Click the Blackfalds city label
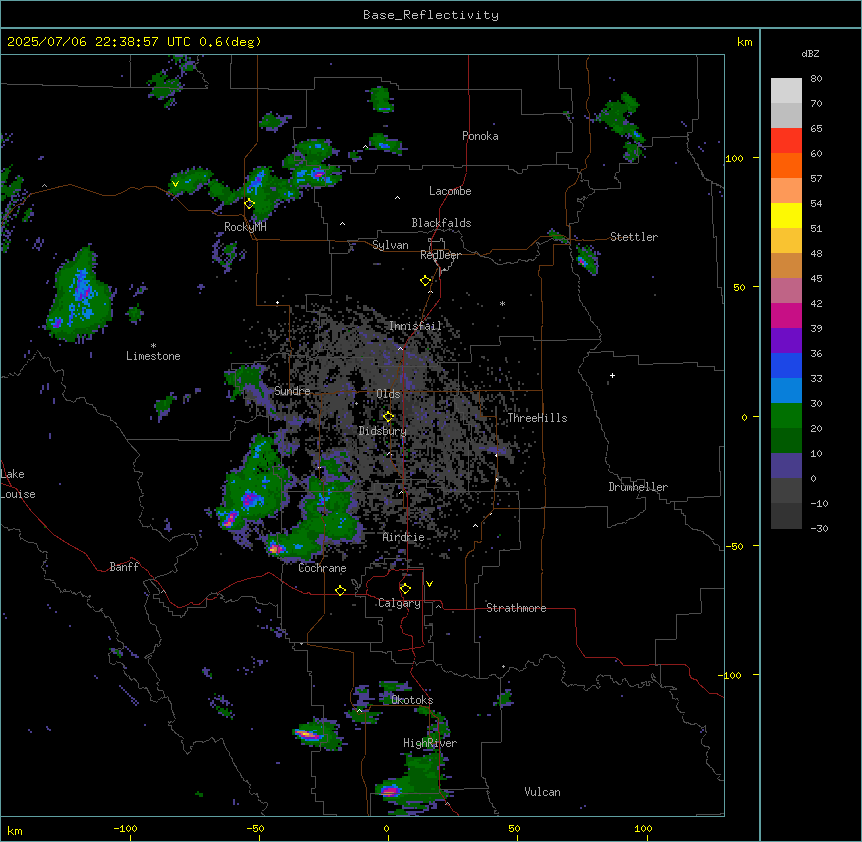This screenshot has height=842, width=862. tap(441, 223)
